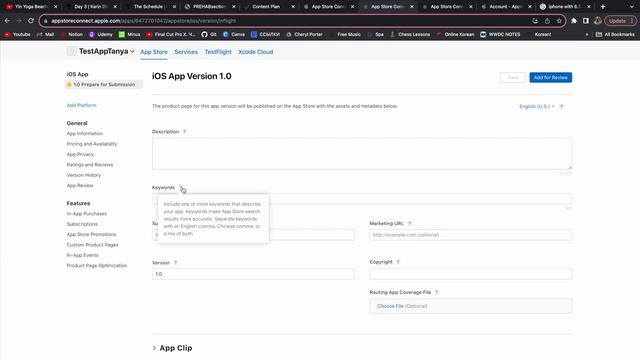Close the Content Plan browser tab

tap(293, 7)
